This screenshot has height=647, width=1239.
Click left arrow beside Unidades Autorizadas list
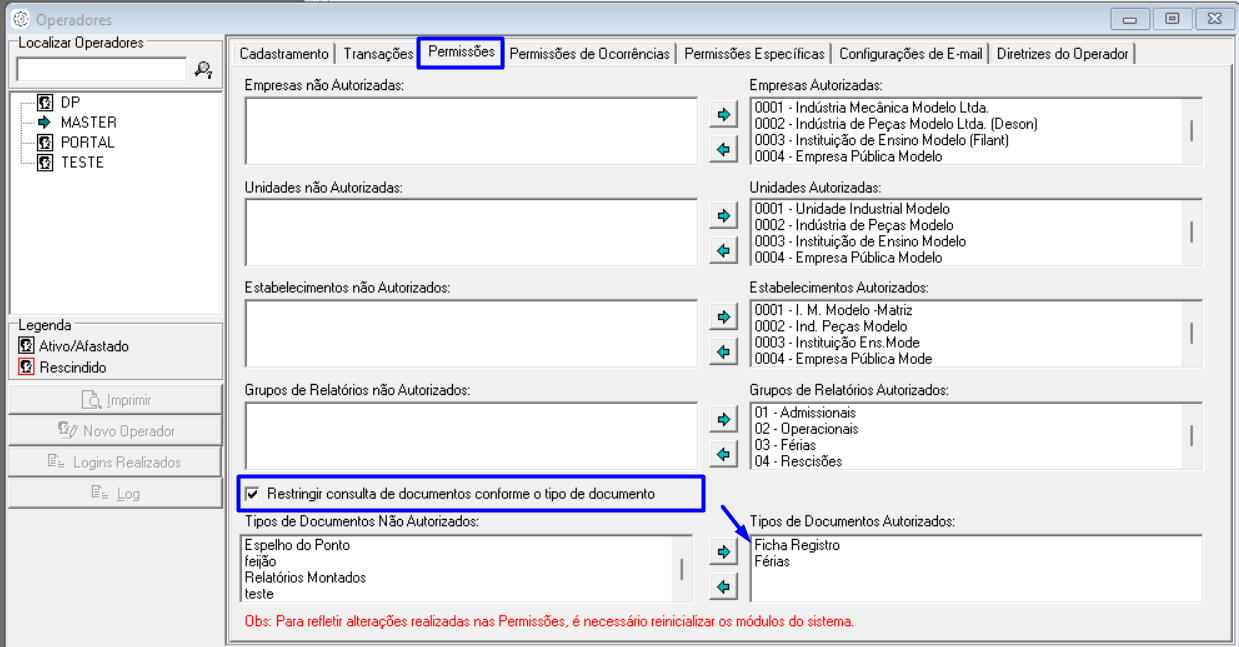coord(723,251)
